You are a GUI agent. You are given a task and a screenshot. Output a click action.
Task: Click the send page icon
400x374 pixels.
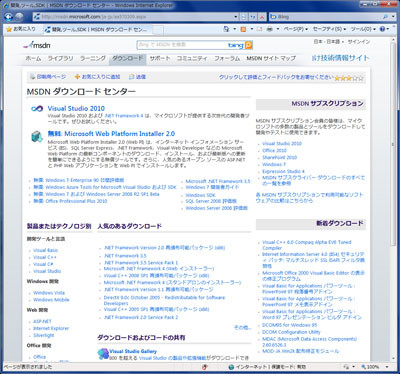click(x=132, y=77)
